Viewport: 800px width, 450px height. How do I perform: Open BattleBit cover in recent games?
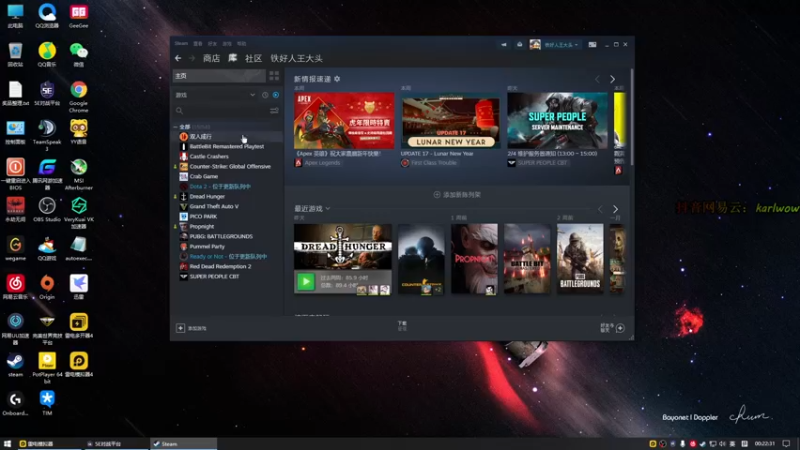coord(527,259)
